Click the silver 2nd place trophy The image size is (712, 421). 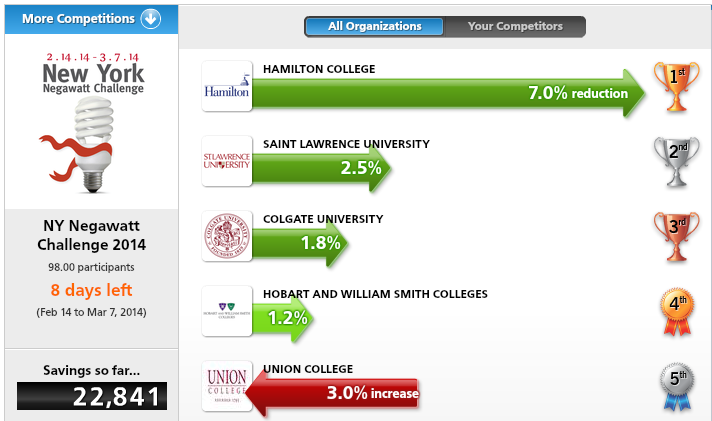coord(677,161)
